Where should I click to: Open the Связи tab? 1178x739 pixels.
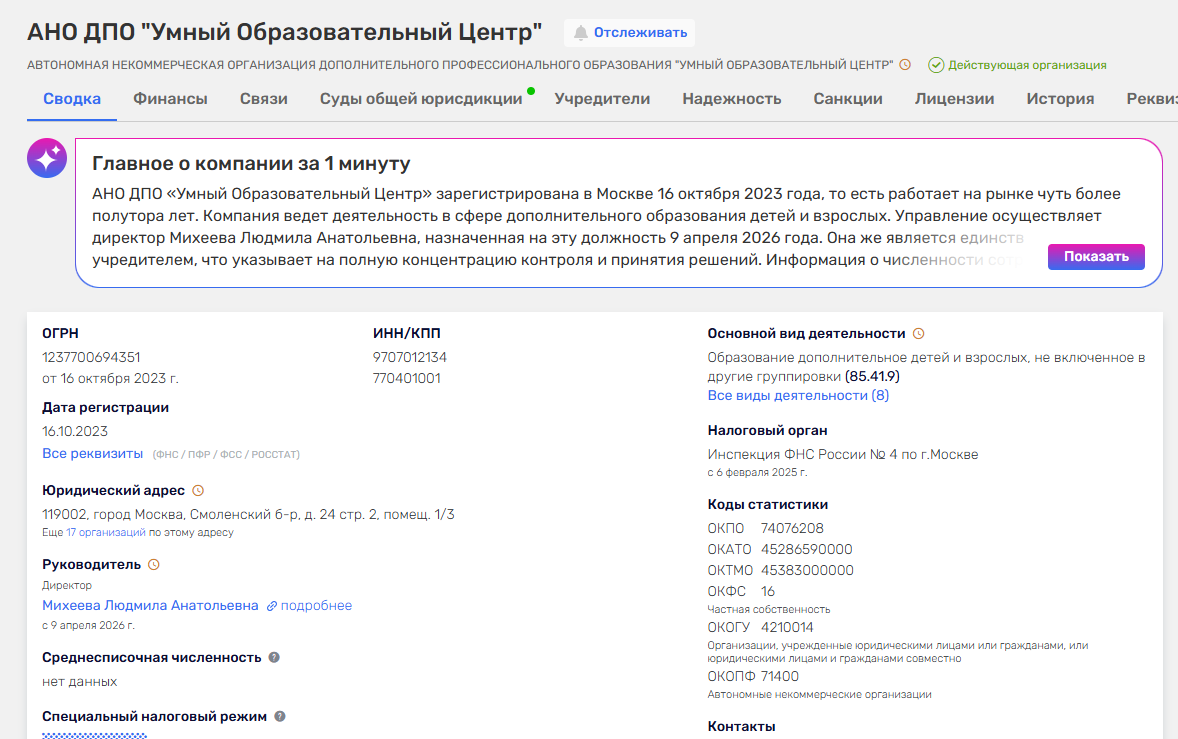tap(264, 99)
